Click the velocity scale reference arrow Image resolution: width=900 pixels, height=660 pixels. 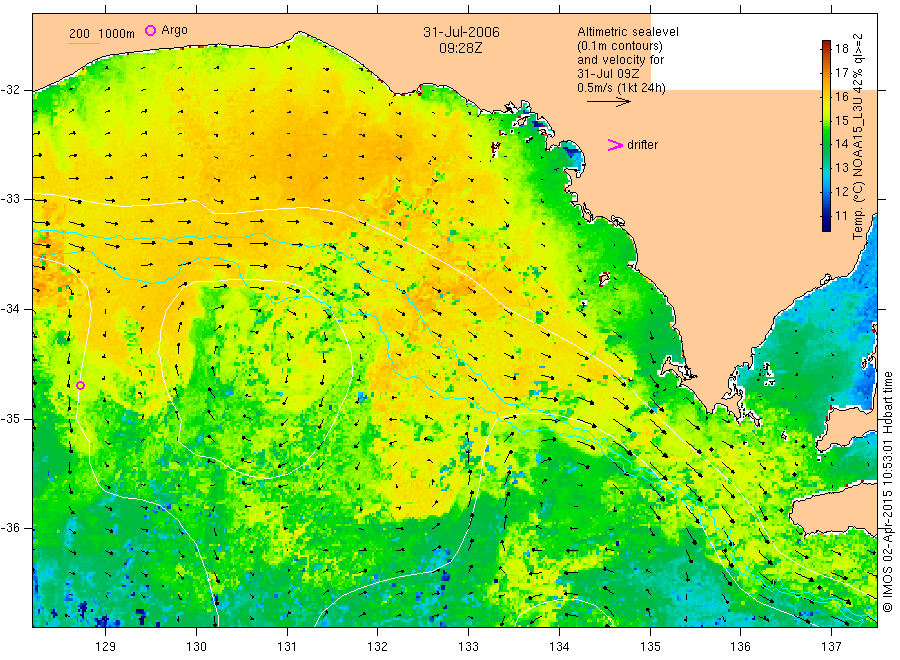point(608,102)
